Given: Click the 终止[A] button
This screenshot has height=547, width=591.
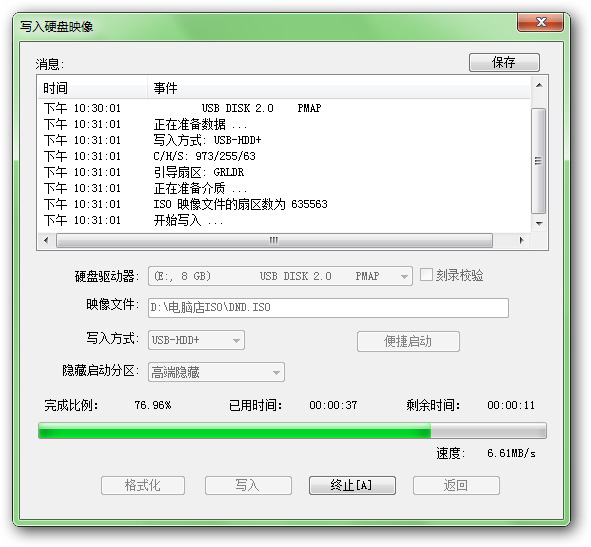Looking at the screenshot, I should [352, 485].
